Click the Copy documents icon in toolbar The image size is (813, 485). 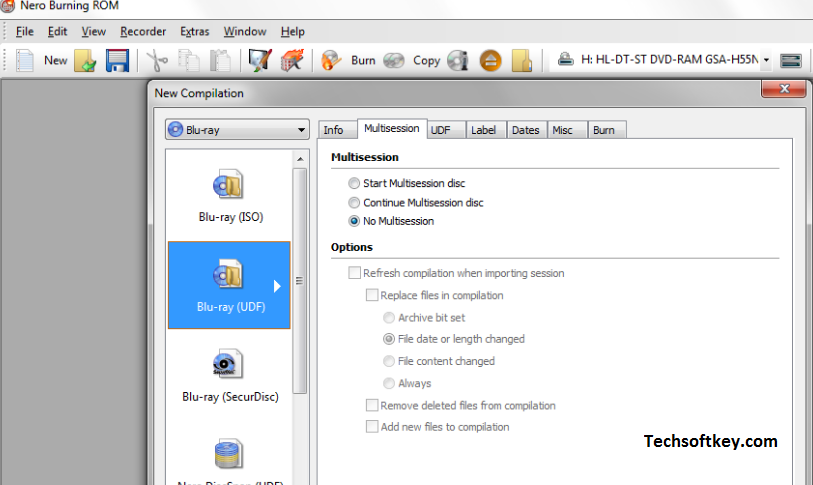click(189, 61)
